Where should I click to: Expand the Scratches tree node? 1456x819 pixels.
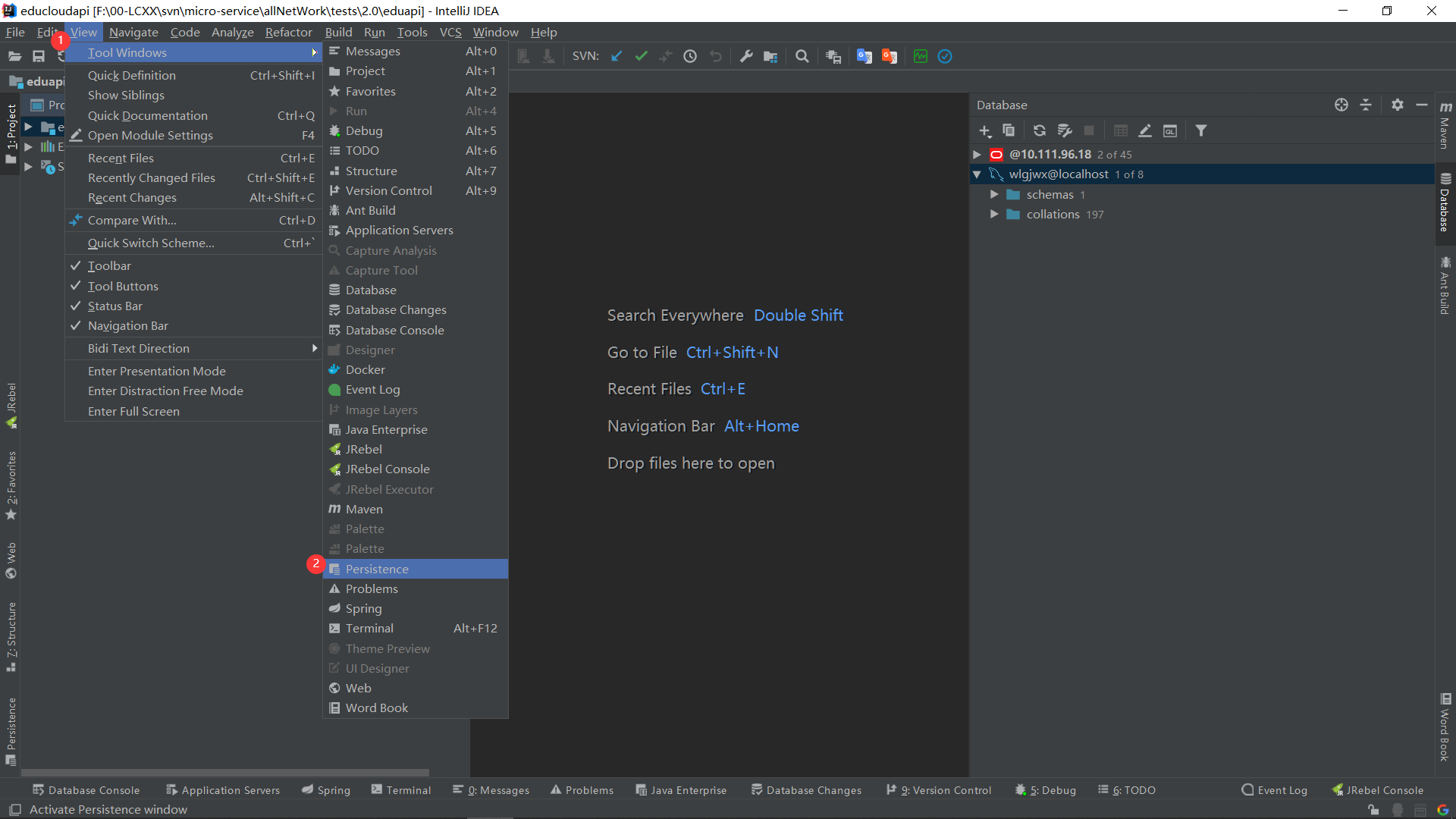(28, 166)
